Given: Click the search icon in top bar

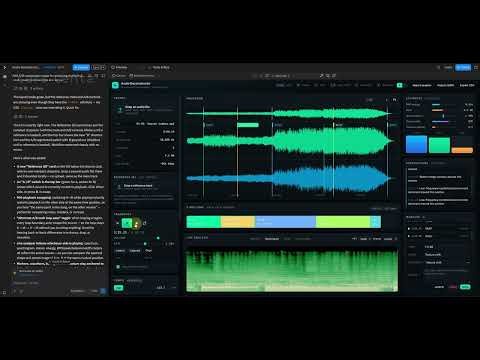Looking at the screenshot, I should pos(438,67).
